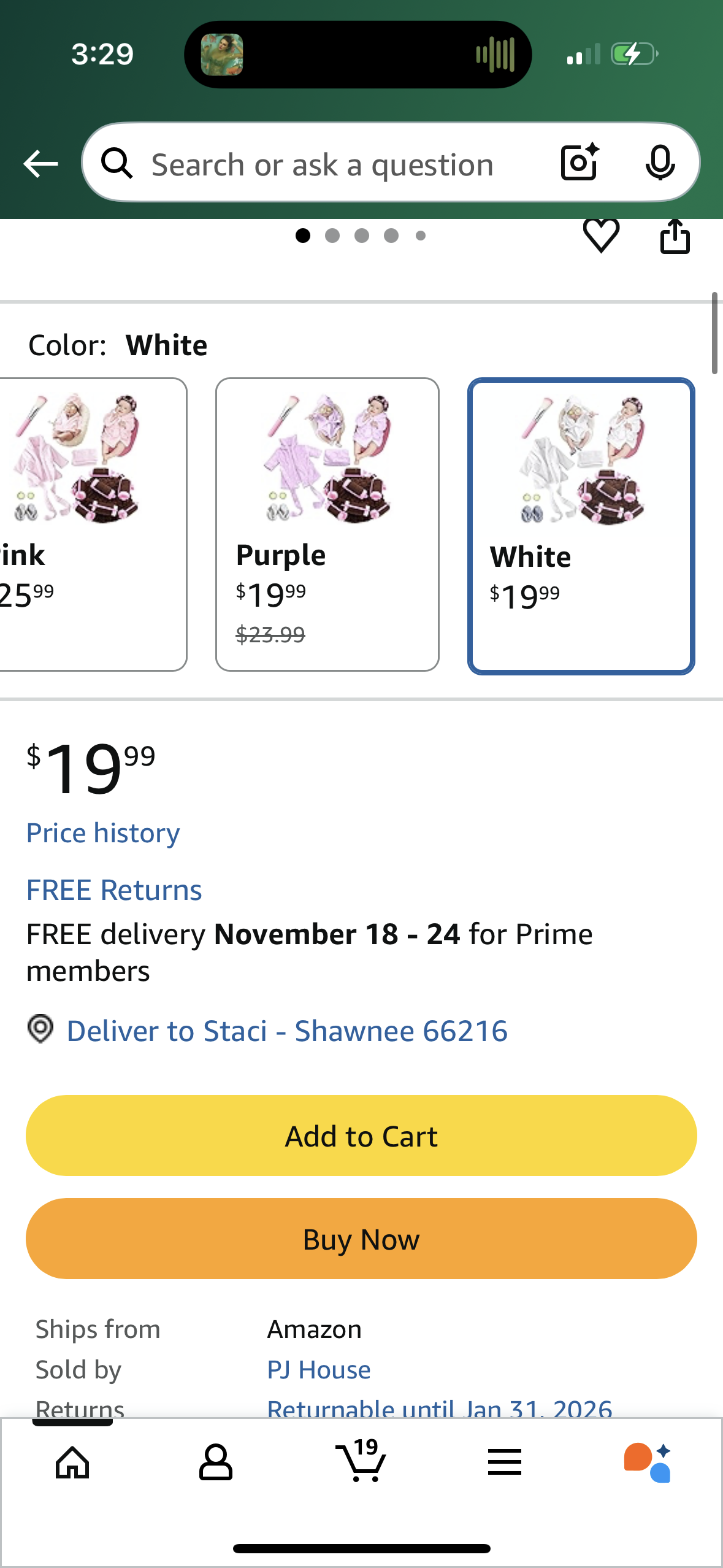
Task: Open camera lens search icon
Action: coord(580,163)
